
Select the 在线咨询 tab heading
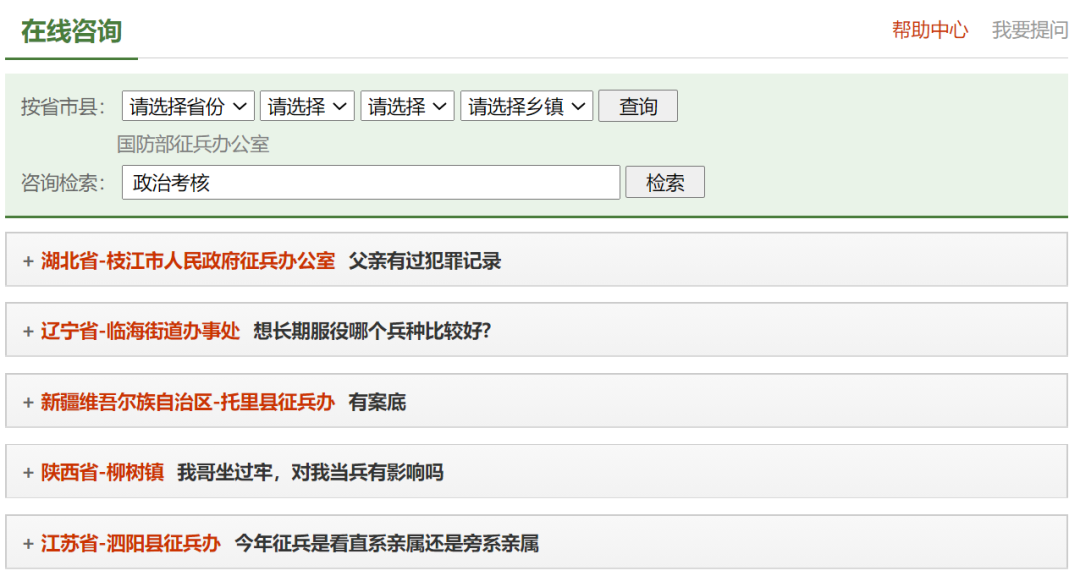click(x=71, y=31)
